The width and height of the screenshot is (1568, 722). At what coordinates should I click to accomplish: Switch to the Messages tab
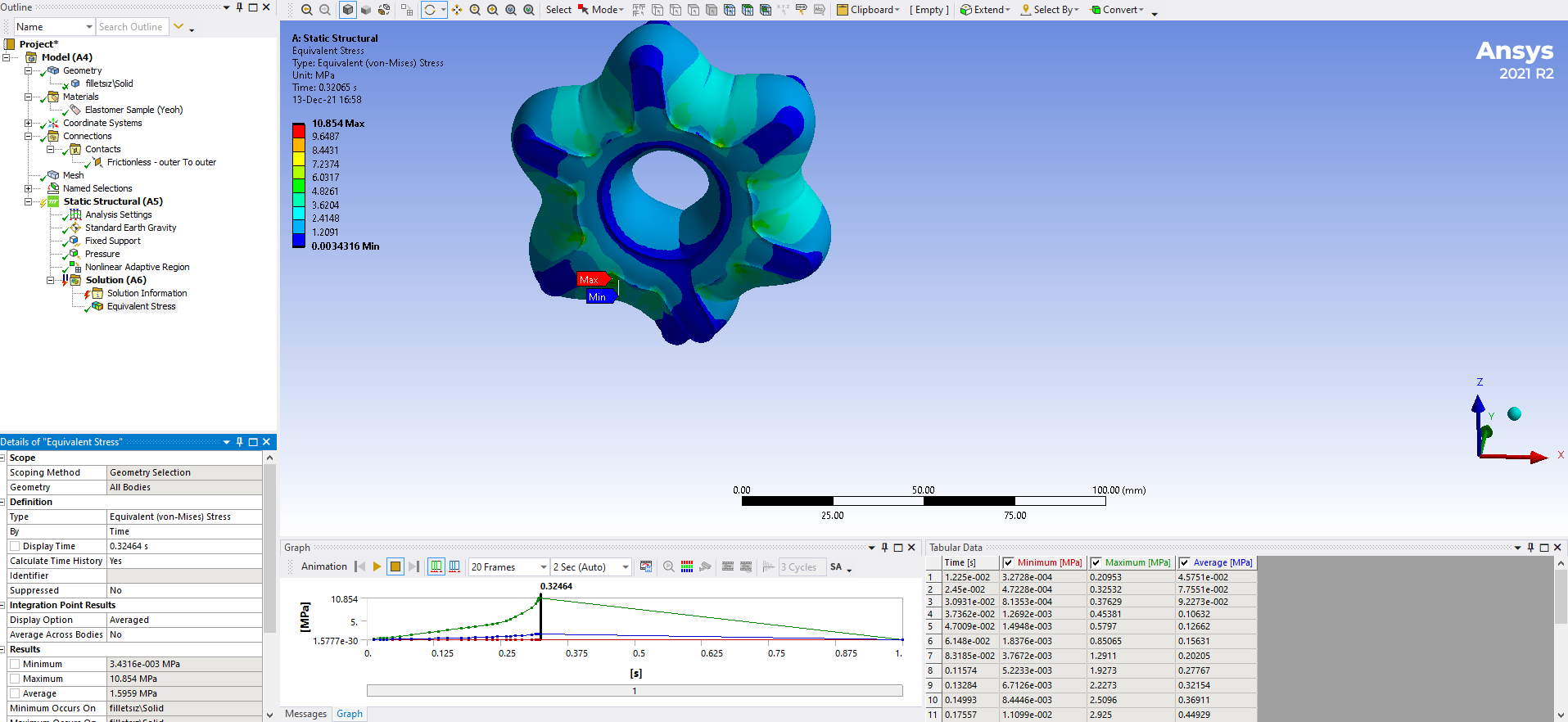(x=305, y=714)
